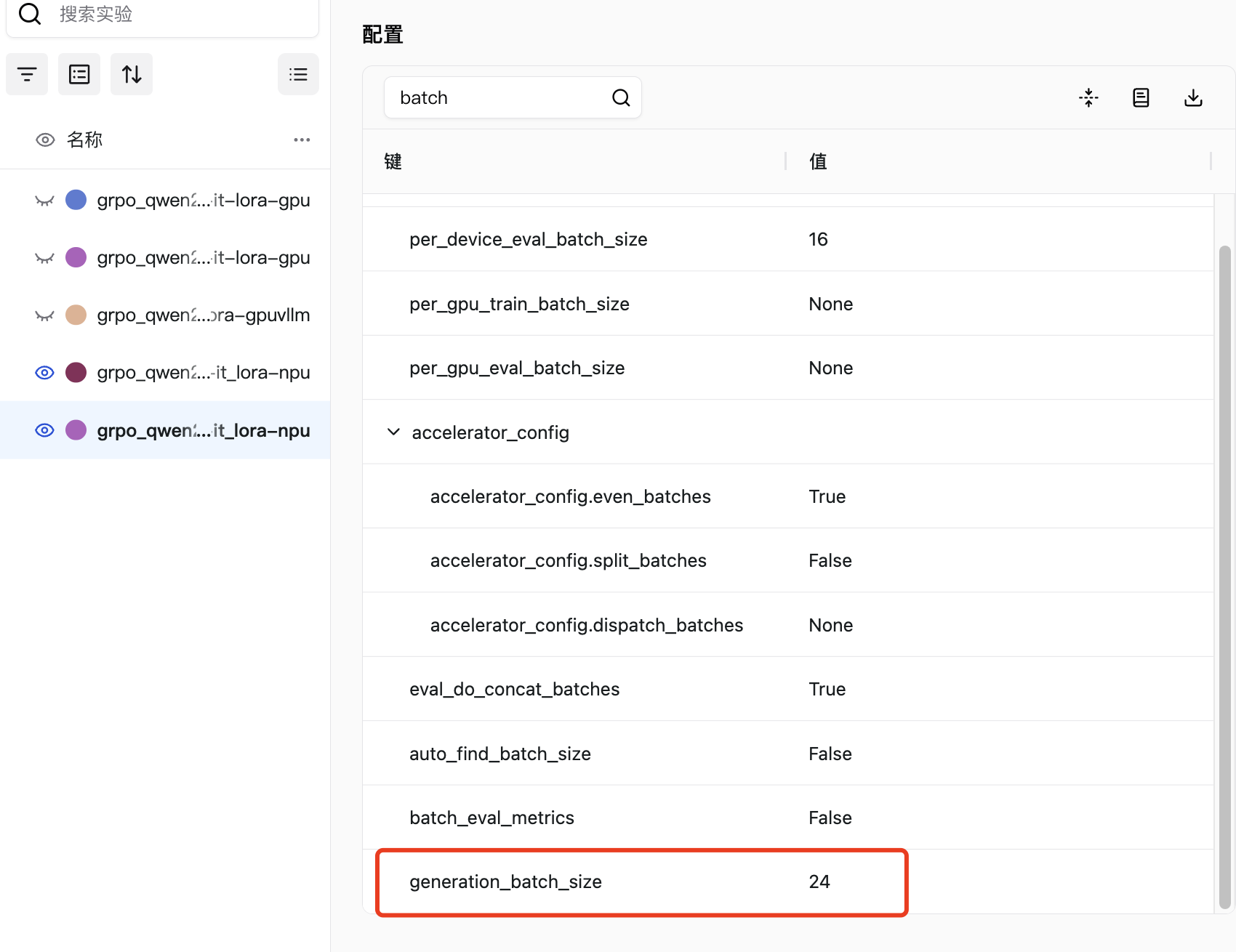Click the experiment search magnifier icon
Viewport: 1236px width, 952px height.
(x=30, y=13)
